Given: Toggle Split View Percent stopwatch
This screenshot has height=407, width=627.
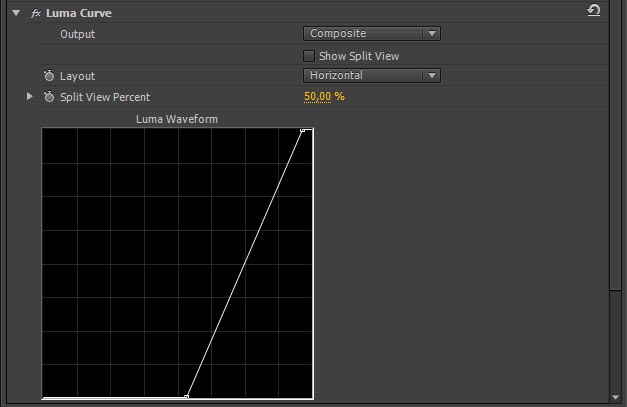Looking at the screenshot, I should (x=49, y=96).
